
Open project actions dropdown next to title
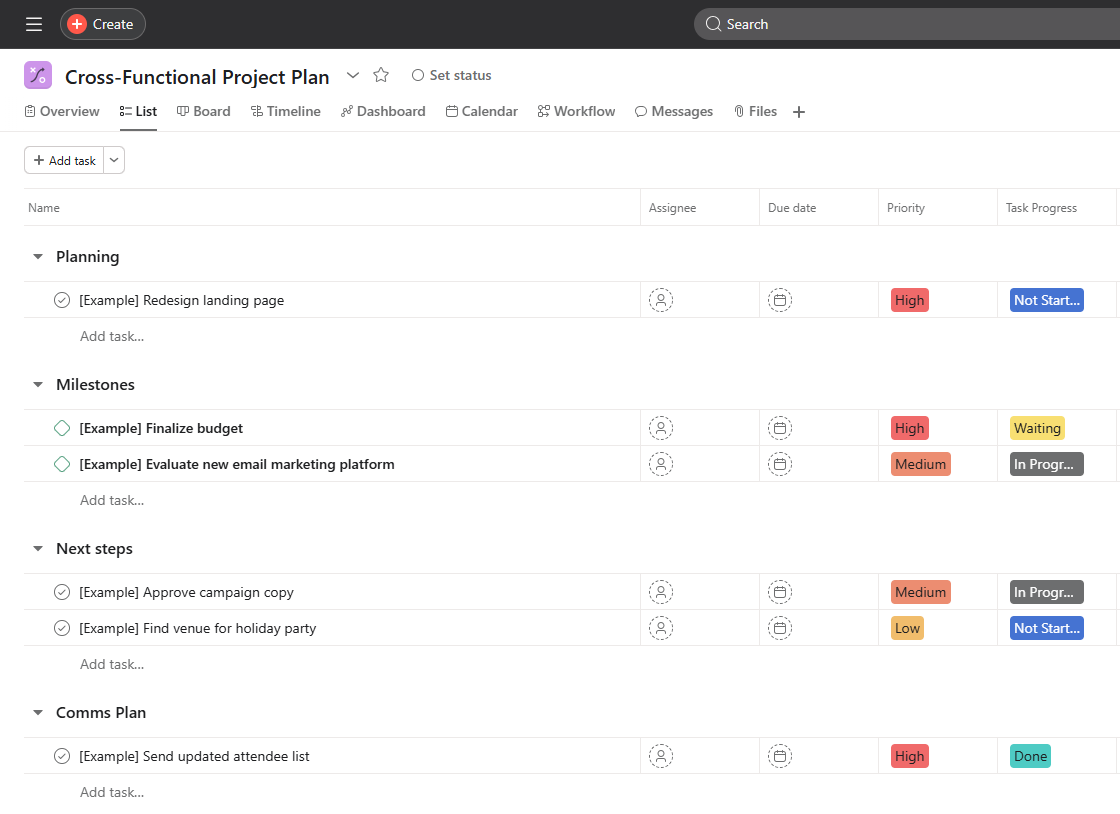pos(353,75)
